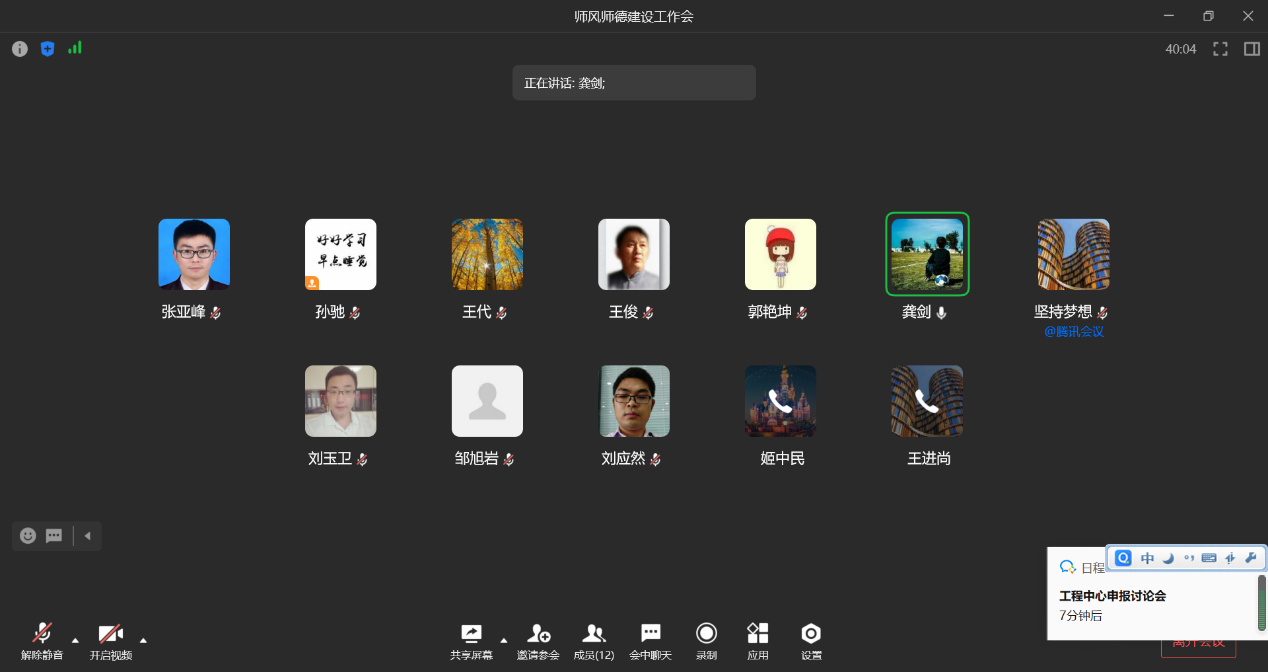Open the emoji reactions smiley icon

28,536
